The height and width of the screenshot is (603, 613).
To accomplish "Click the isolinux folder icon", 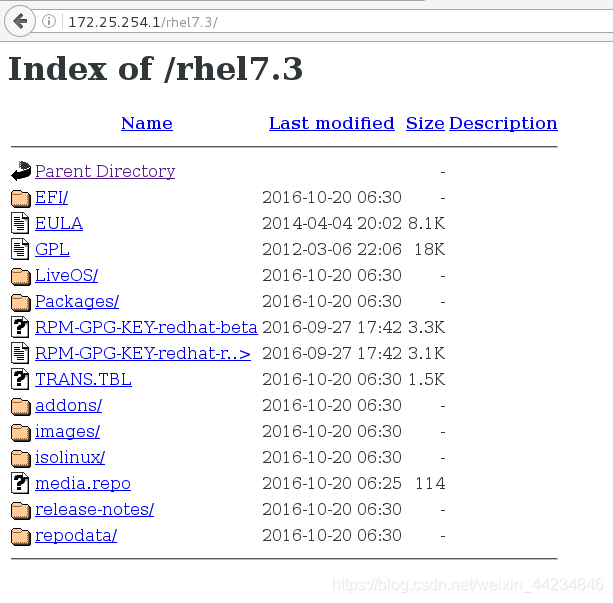I will (x=21, y=458).
